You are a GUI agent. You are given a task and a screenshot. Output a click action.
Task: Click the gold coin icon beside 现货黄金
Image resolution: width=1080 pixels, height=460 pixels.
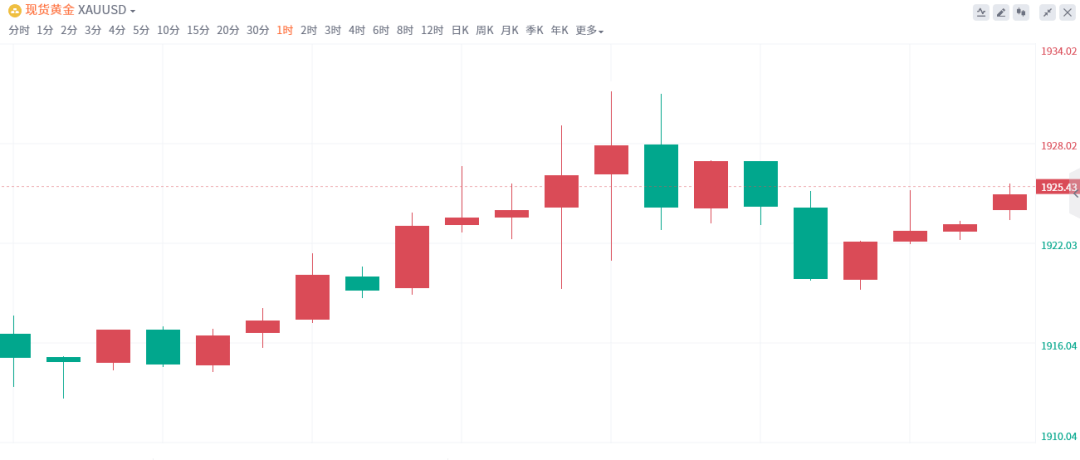[15, 11]
